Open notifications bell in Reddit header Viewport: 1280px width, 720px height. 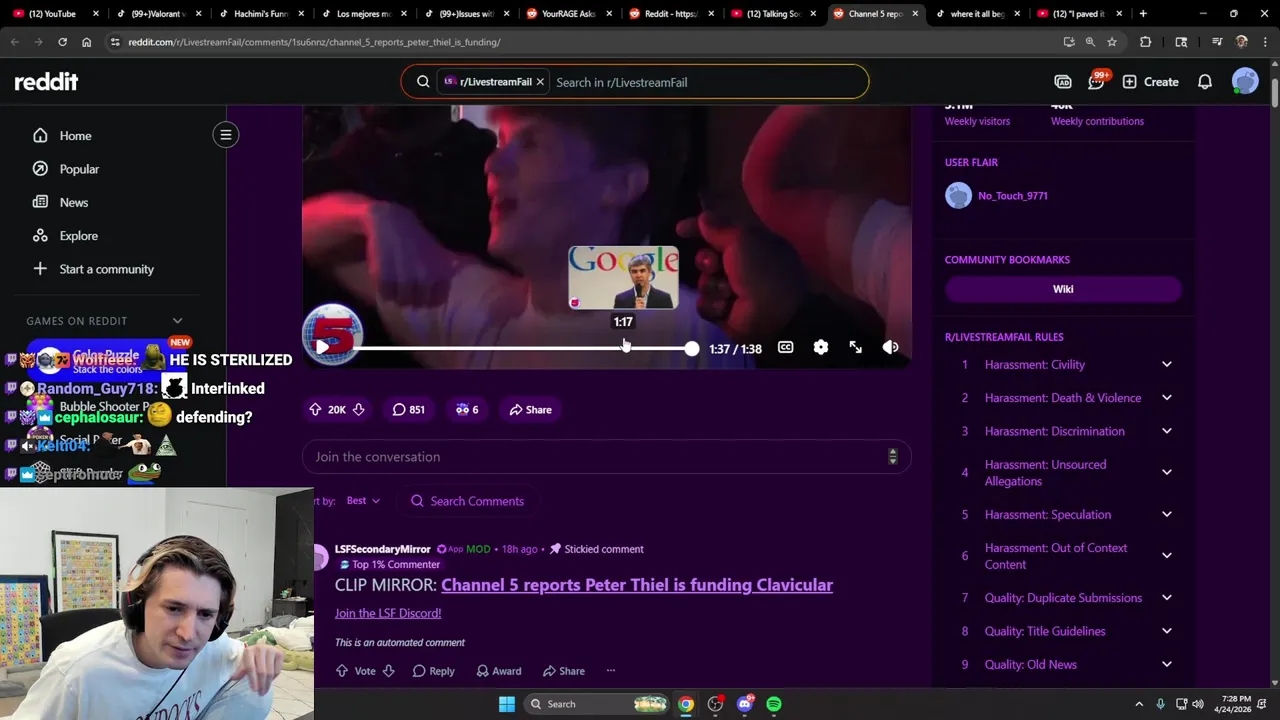tap(1205, 82)
